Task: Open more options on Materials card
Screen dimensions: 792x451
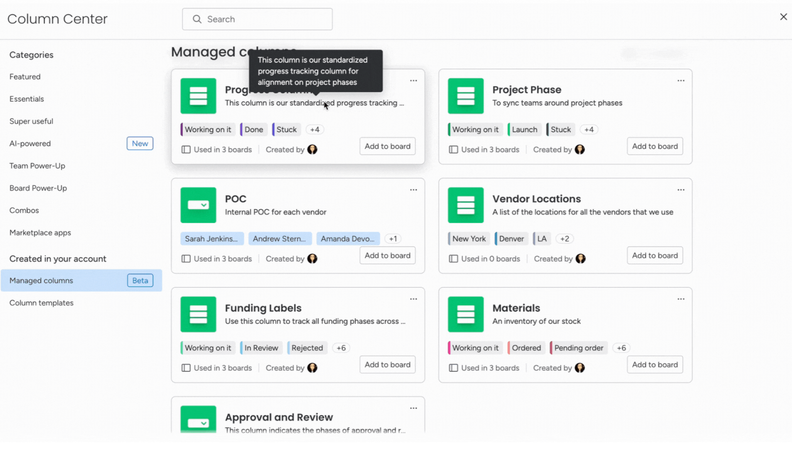Action: click(681, 299)
